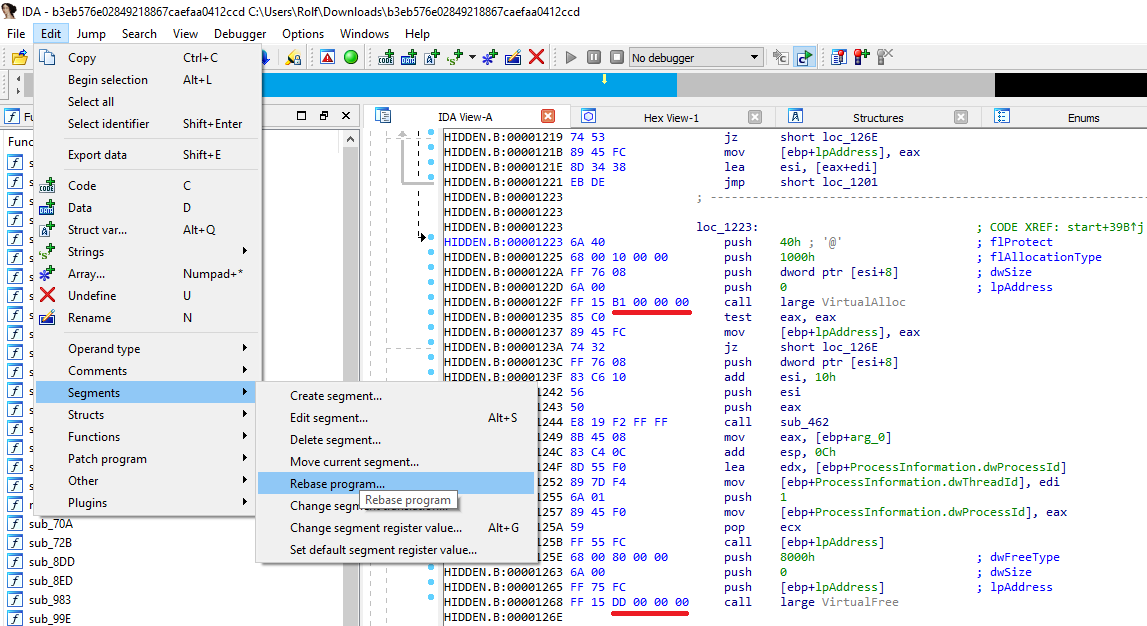1147x626 pixels.
Task: Click the blue asterisk array toolbar icon
Action: (x=489, y=58)
